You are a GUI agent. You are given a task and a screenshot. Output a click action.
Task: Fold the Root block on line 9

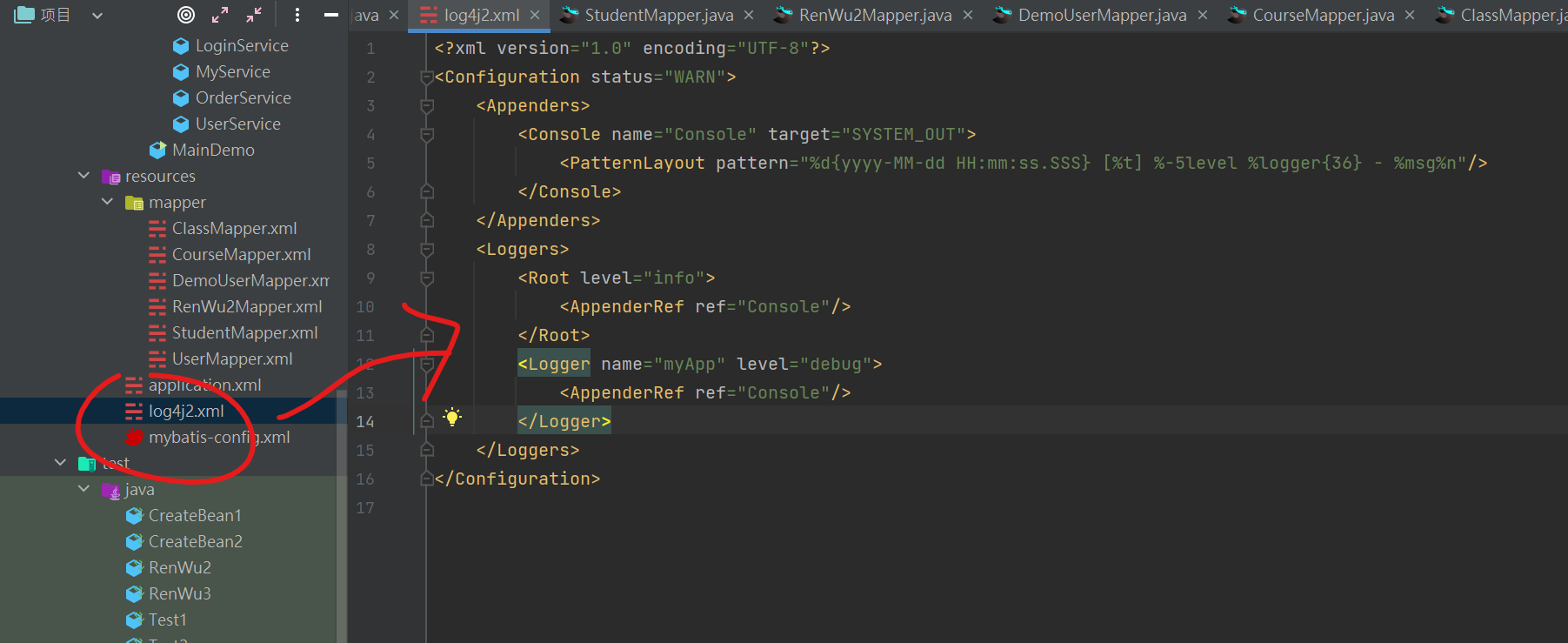point(427,278)
